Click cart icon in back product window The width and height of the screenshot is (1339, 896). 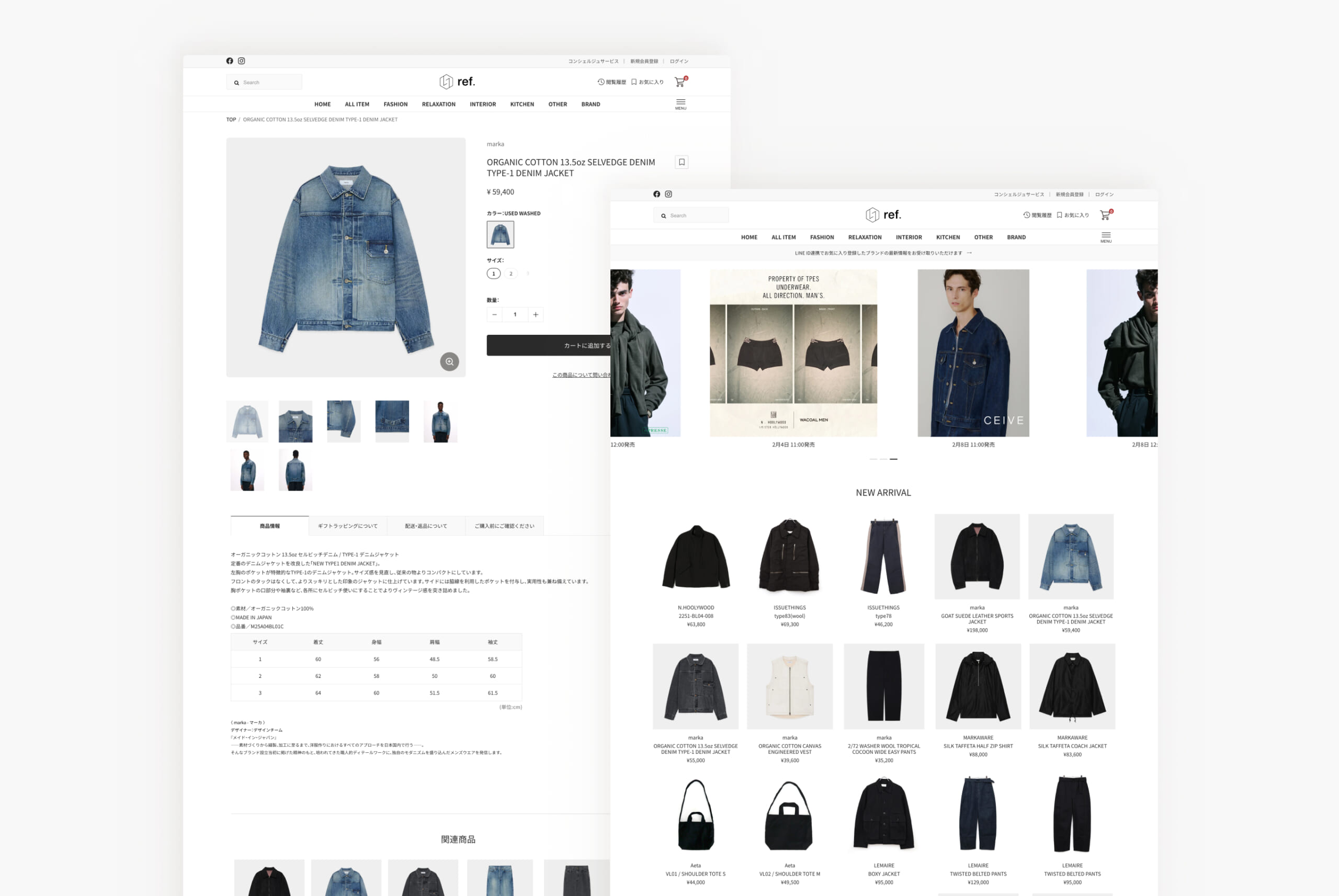pos(681,82)
